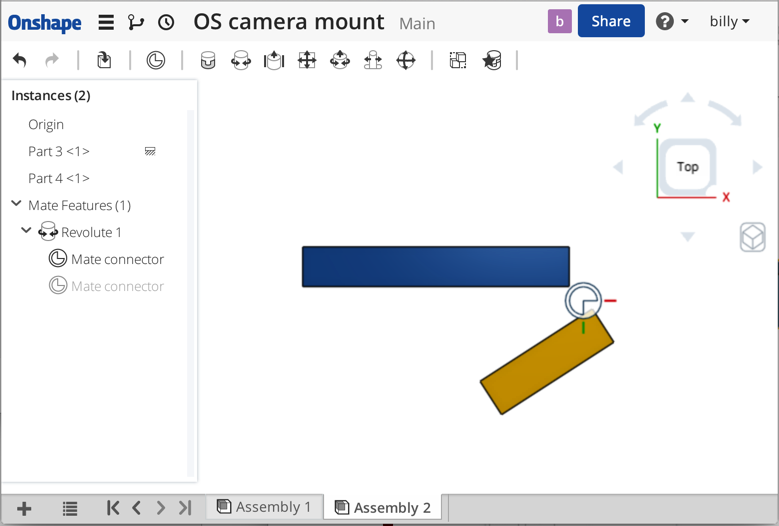Toggle the fixed icon on Part 3

pyautogui.click(x=150, y=151)
